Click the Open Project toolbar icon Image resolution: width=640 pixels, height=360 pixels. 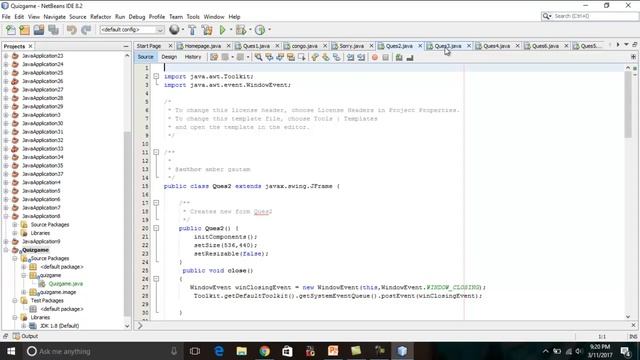click(x=39, y=30)
